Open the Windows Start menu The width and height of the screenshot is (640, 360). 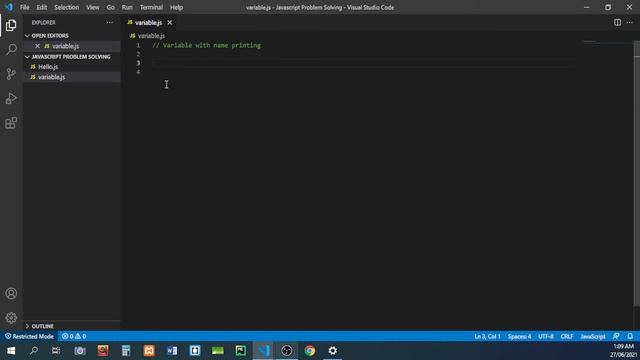tap(11, 351)
